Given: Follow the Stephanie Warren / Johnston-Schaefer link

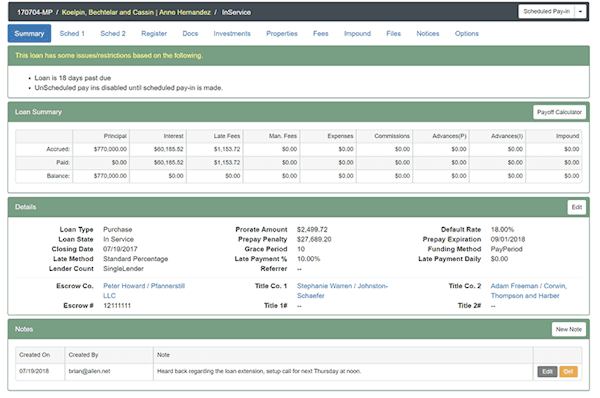Looking at the screenshot, I should pos(342,291).
